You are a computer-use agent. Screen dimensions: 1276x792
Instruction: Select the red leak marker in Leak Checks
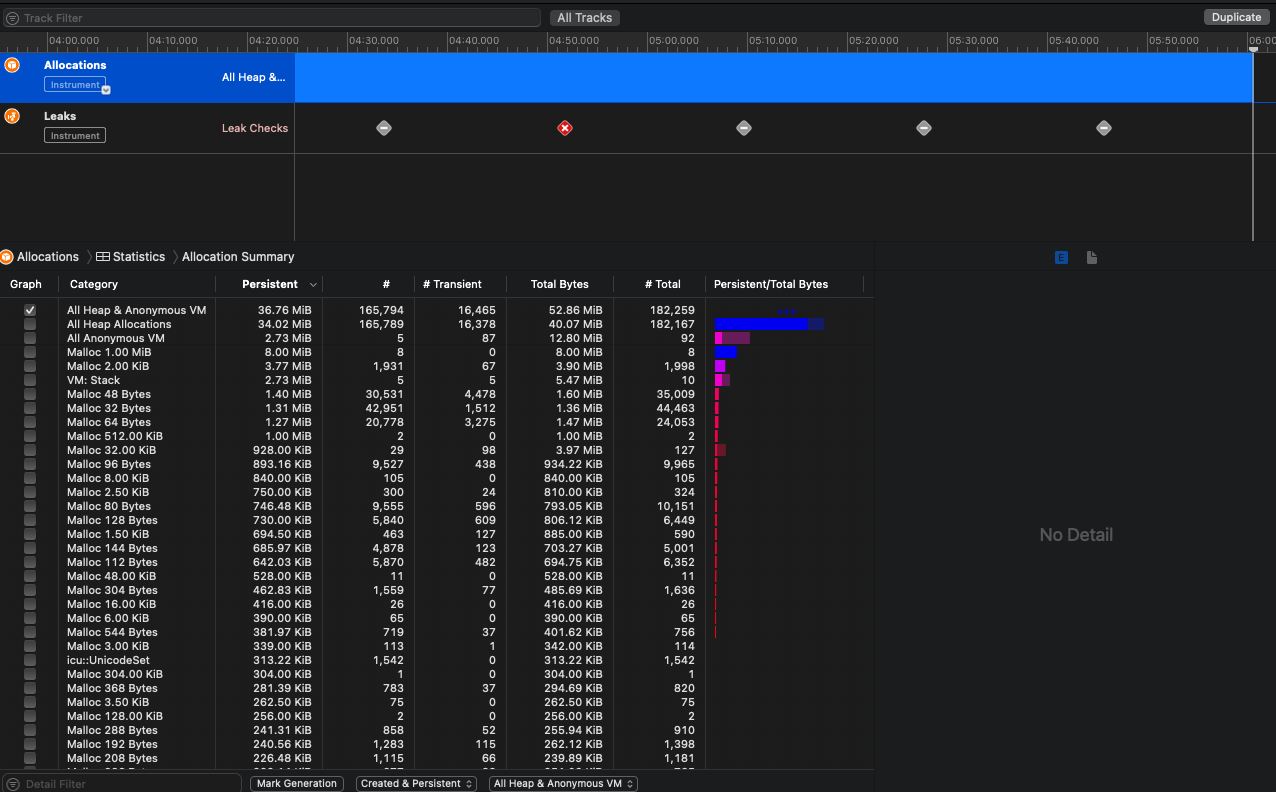pyautogui.click(x=565, y=128)
